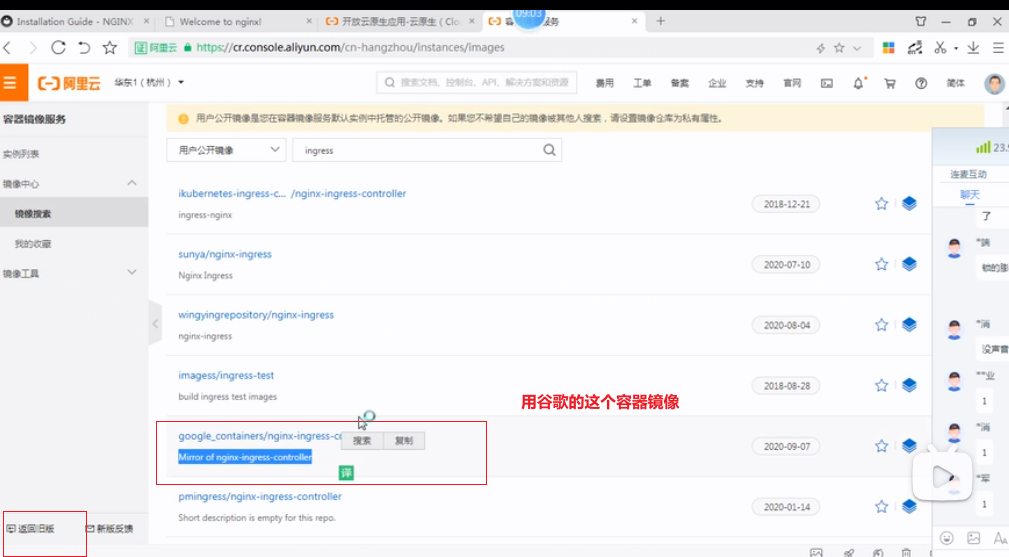Click the browser forward arrow
This screenshot has width=1009, height=557.
point(32,48)
